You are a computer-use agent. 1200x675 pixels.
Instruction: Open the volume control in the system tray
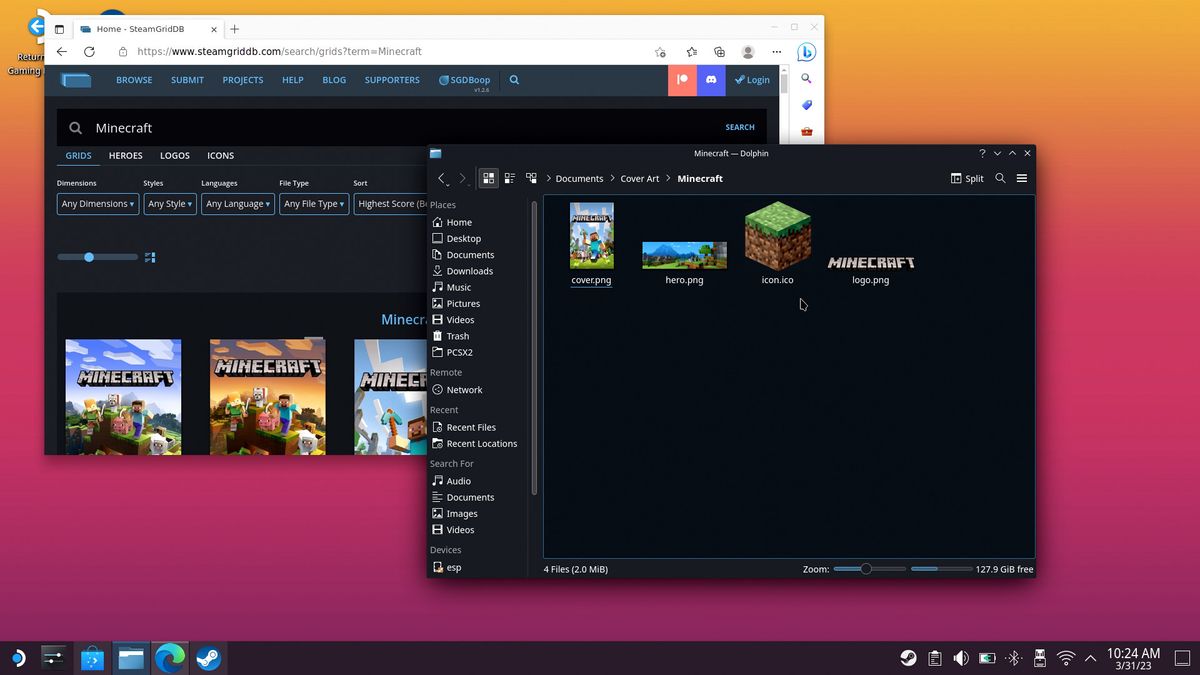[960, 658]
